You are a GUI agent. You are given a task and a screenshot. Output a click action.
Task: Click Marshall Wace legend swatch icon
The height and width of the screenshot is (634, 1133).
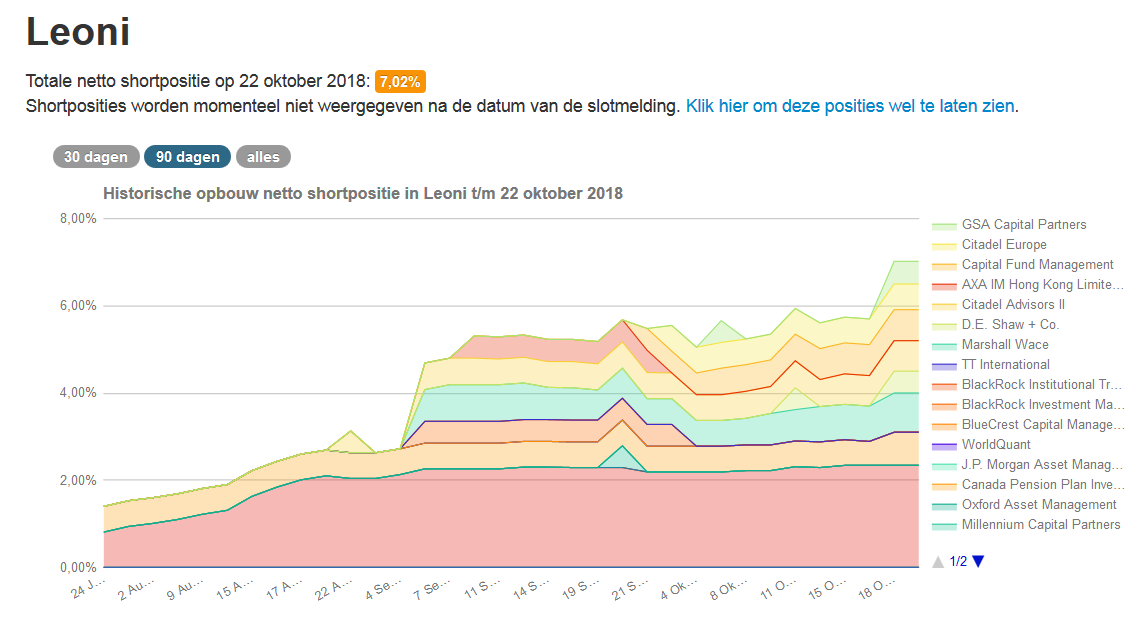[943, 346]
